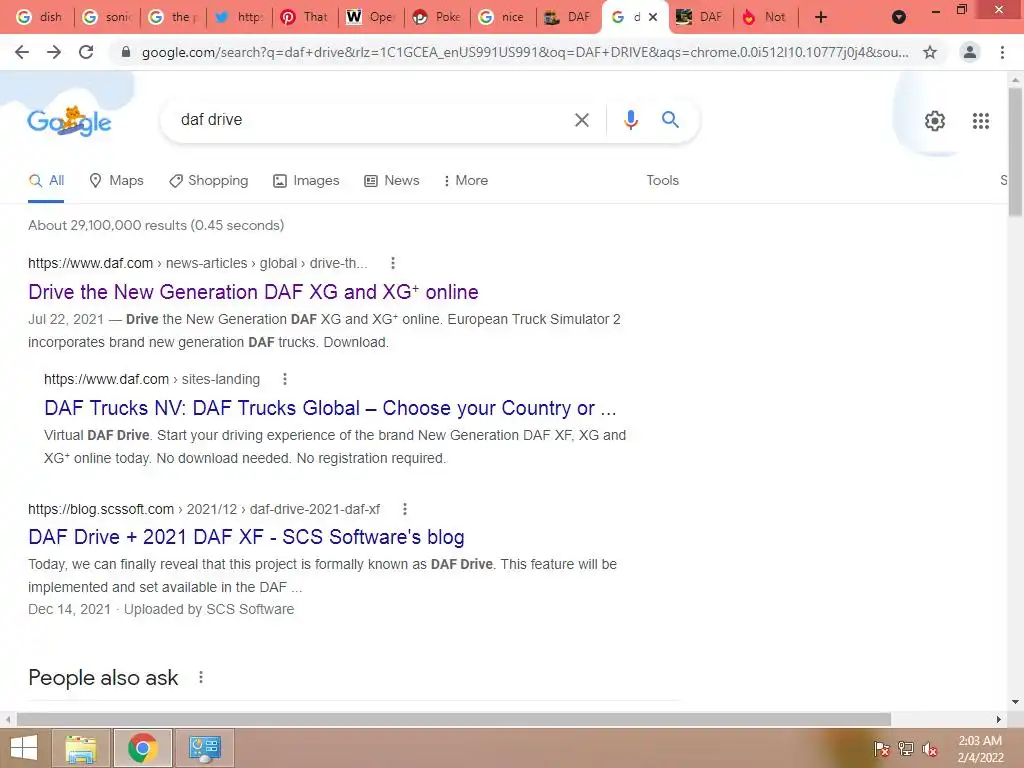Open Google settings gear icon
Screen dimensions: 1024x768
(x=935, y=121)
